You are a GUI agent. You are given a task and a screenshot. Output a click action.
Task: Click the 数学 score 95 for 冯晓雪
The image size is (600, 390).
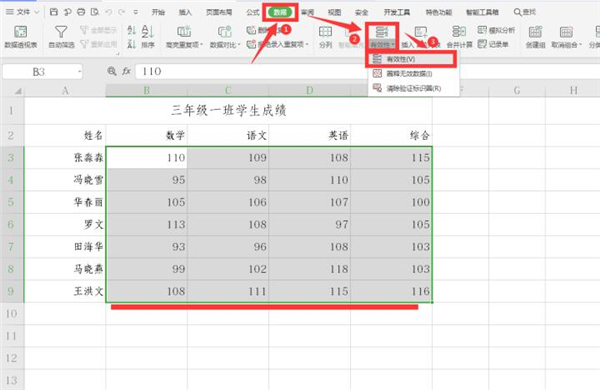[x=147, y=179]
